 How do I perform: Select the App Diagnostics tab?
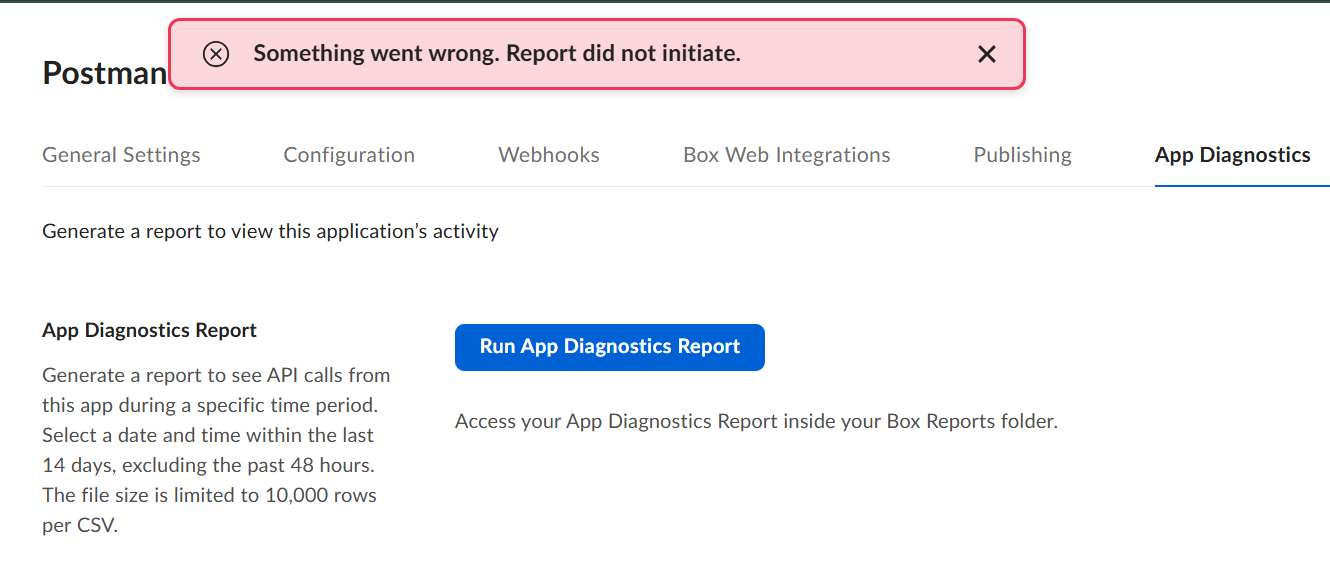[1232, 155]
